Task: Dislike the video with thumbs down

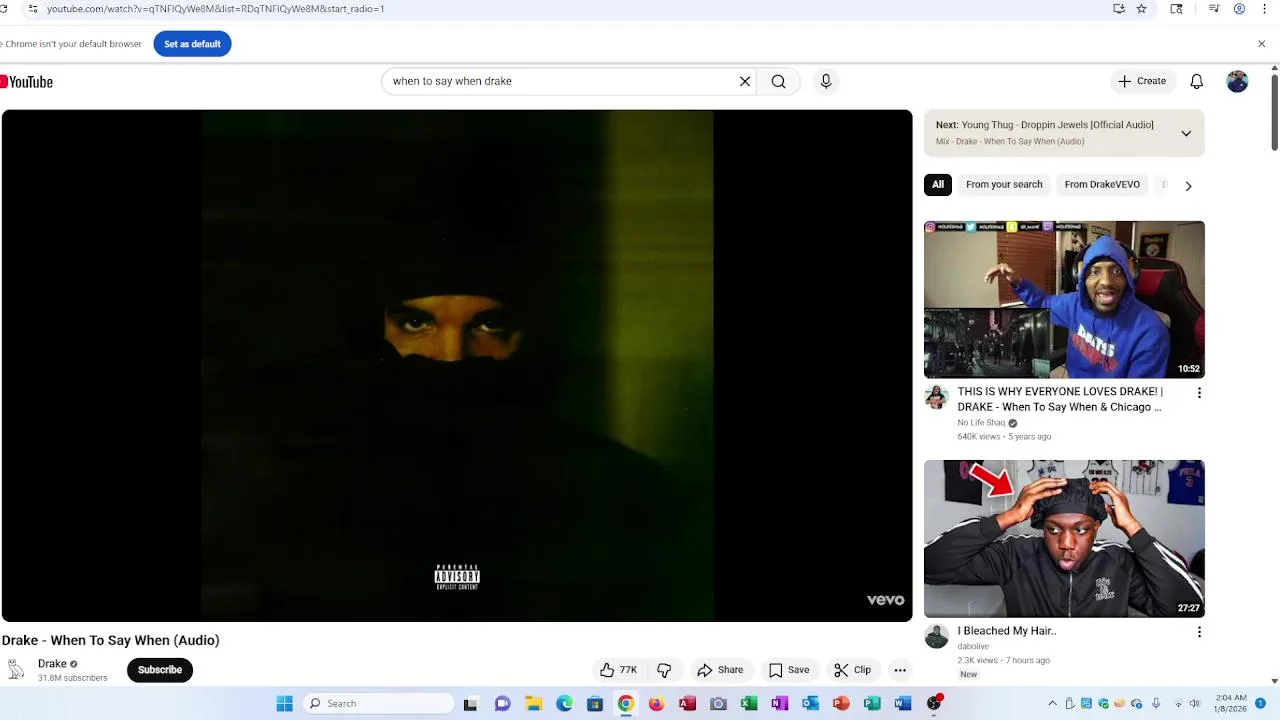Action: [664, 670]
